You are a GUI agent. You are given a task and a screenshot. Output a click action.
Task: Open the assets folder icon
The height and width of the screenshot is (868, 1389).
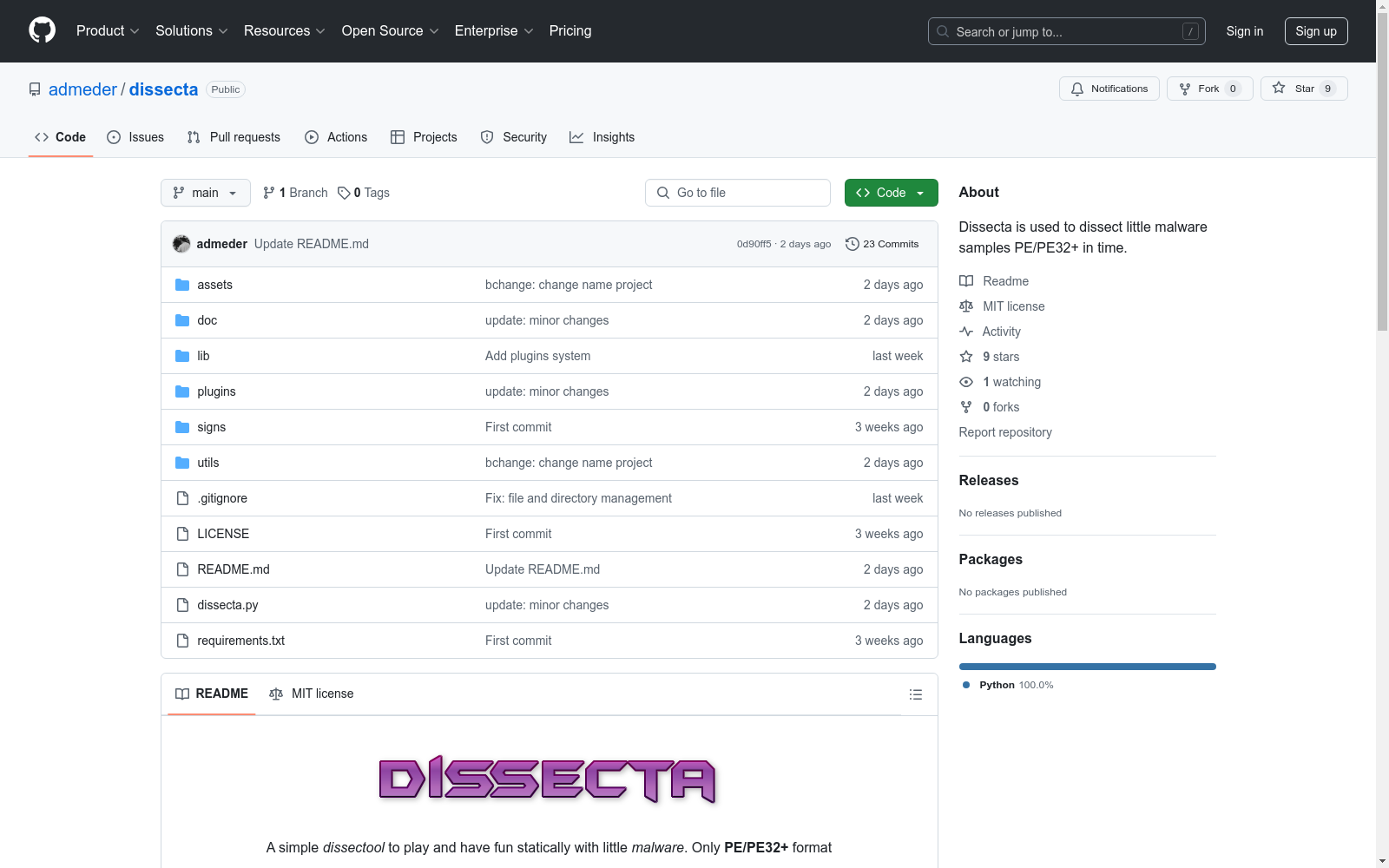[182, 285]
